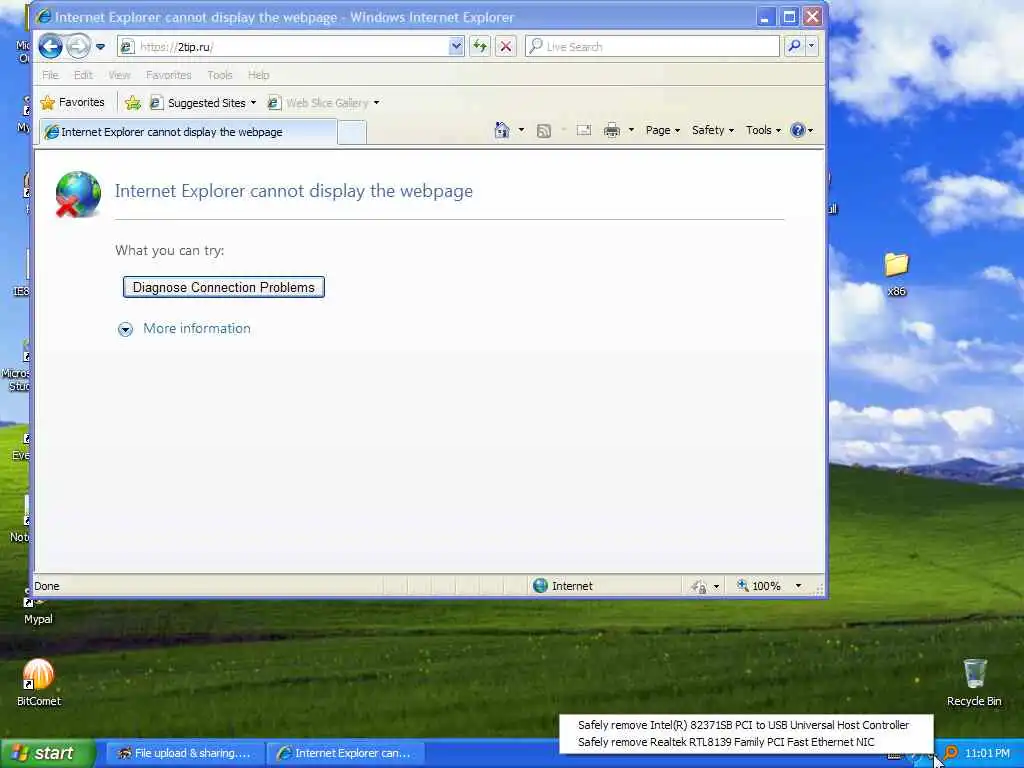Image resolution: width=1024 pixels, height=768 pixels.
Task: Click the Internet zone globe in status bar
Action: click(540, 586)
